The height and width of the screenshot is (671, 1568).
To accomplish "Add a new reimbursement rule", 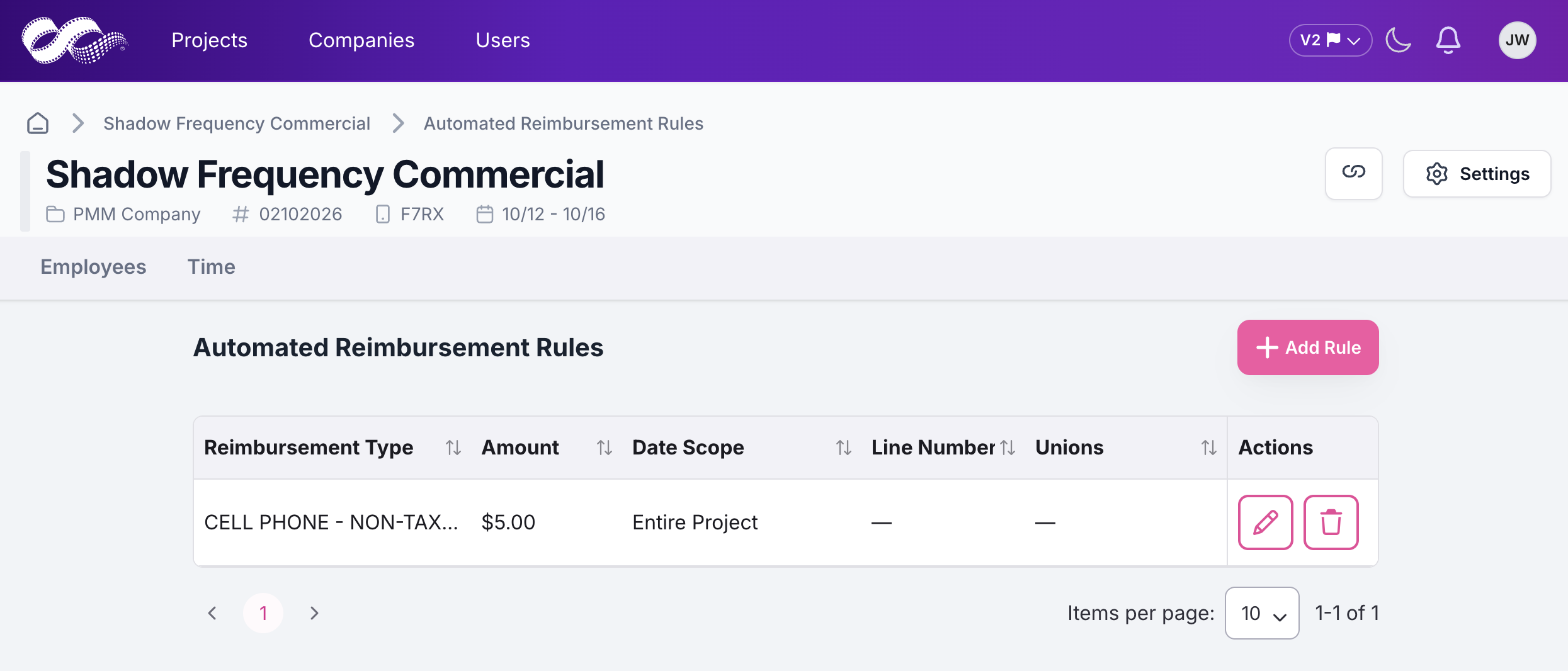I will 1308,347.
